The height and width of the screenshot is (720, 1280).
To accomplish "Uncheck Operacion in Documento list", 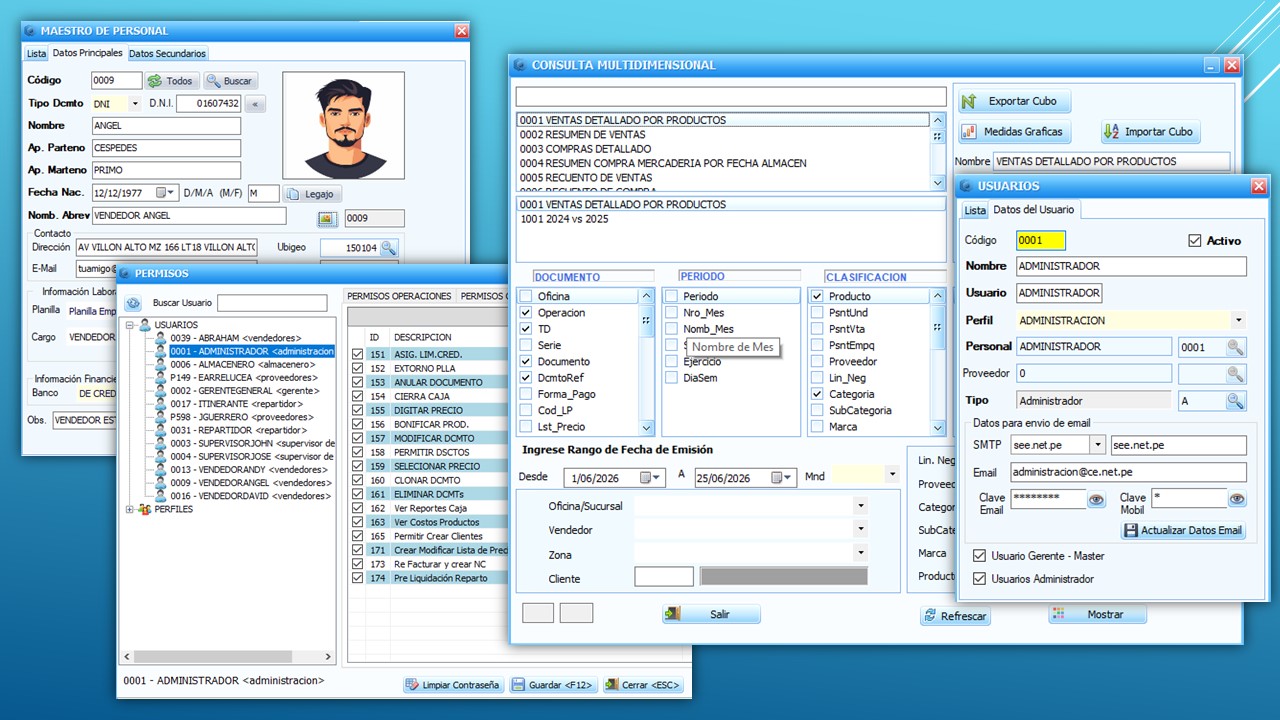I will 526,312.
